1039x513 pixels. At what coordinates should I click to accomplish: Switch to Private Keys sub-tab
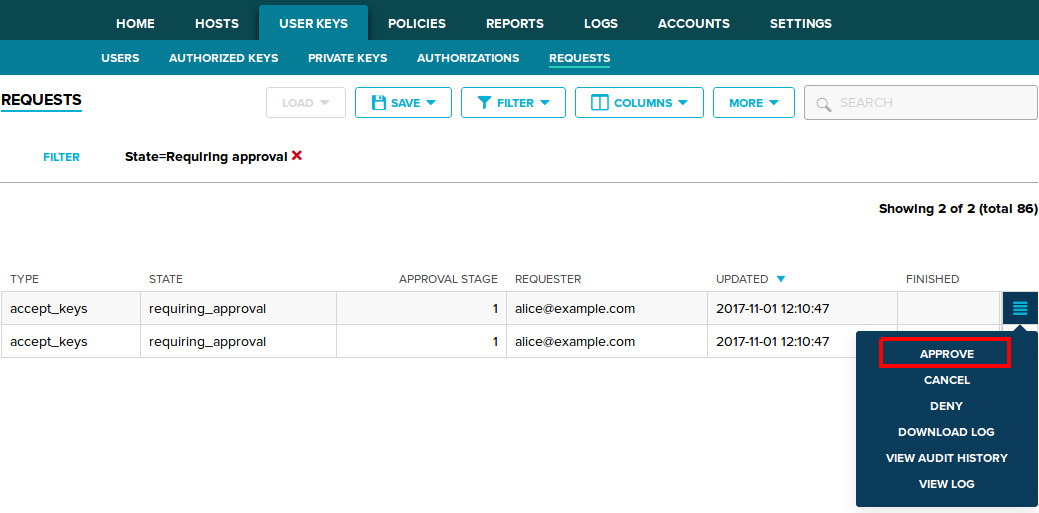(347, 58)
